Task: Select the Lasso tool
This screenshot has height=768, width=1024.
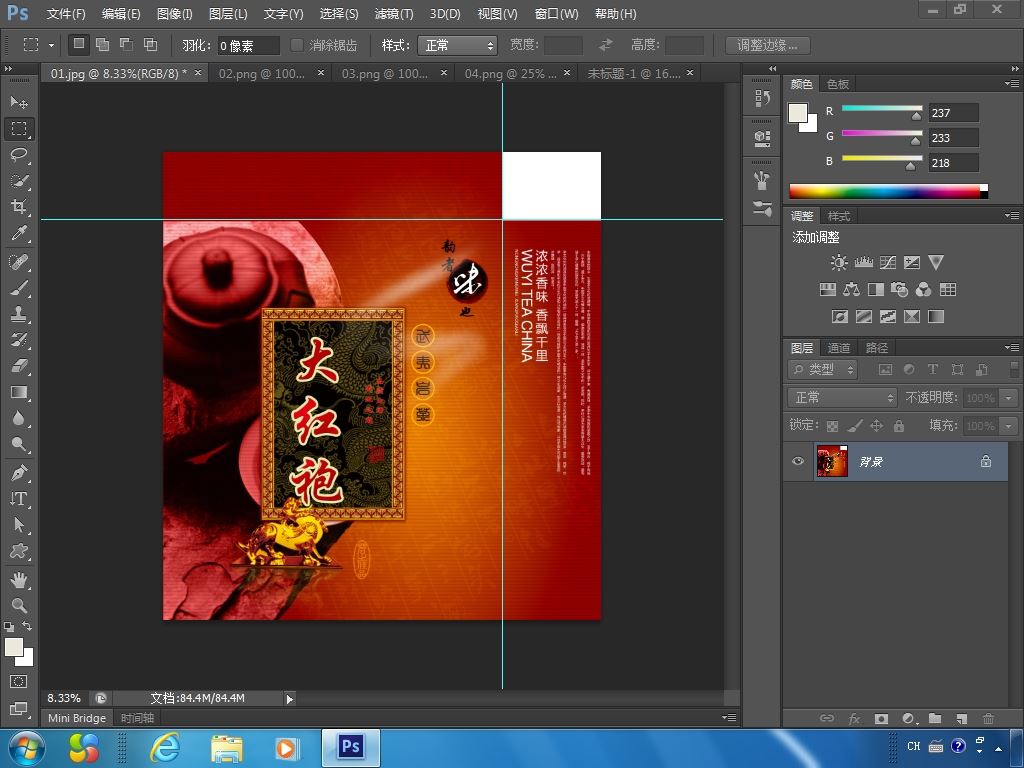Action: coord(19,155)
